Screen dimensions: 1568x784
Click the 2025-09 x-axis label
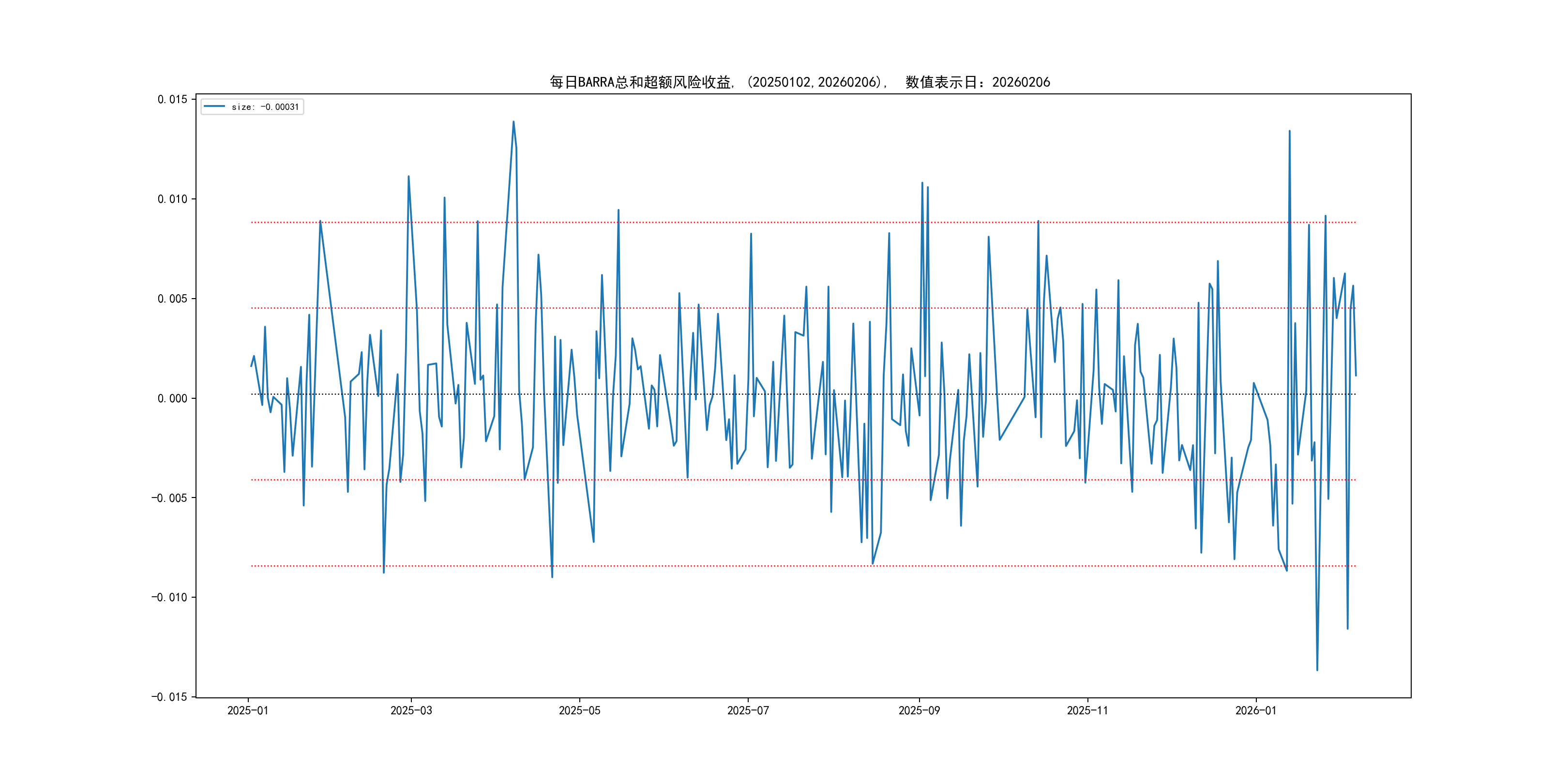(x=919, y=710)
